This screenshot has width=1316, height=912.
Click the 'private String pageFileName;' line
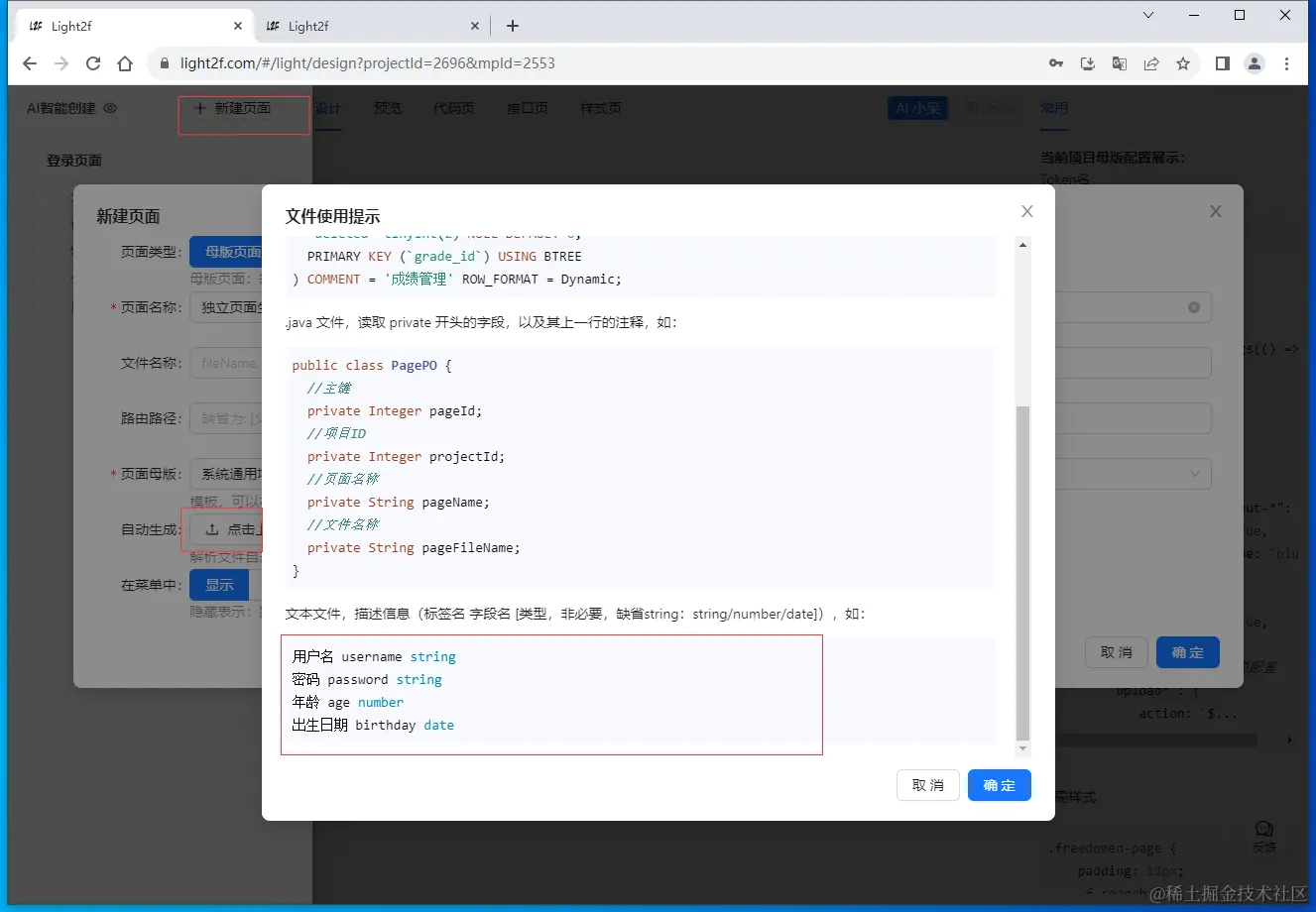click(x=414, y=547)
